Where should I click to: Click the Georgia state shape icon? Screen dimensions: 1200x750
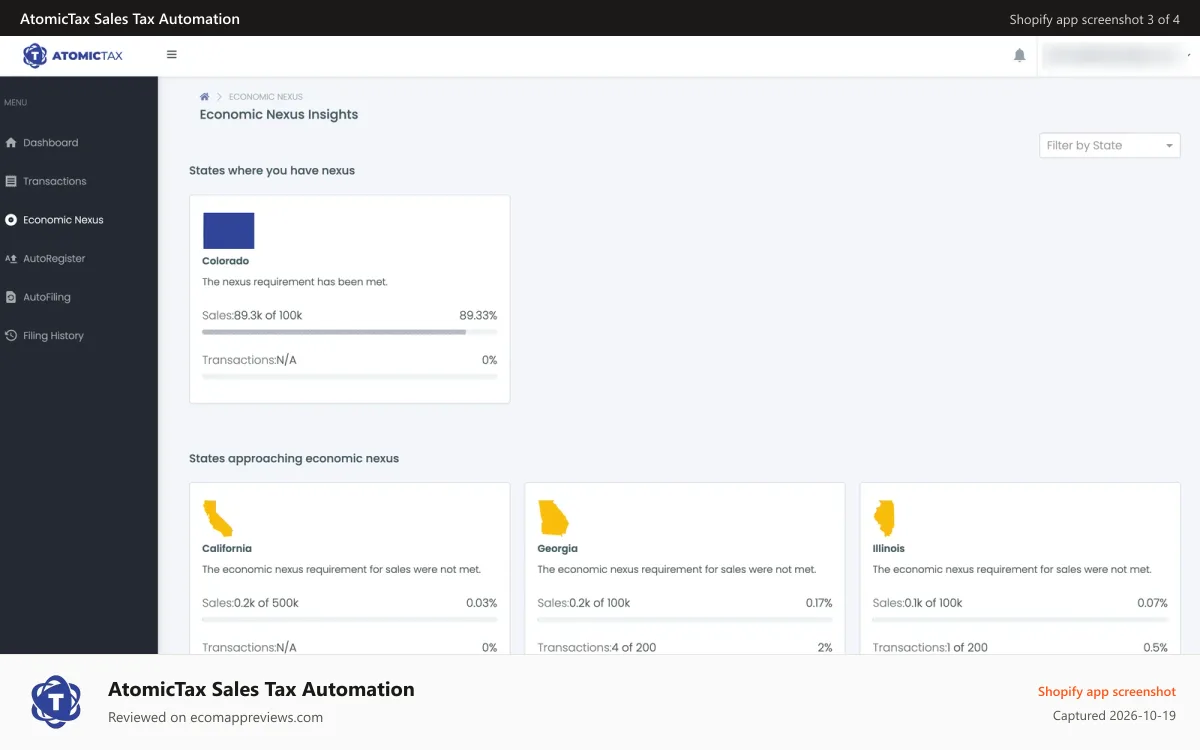coord(554,518)
